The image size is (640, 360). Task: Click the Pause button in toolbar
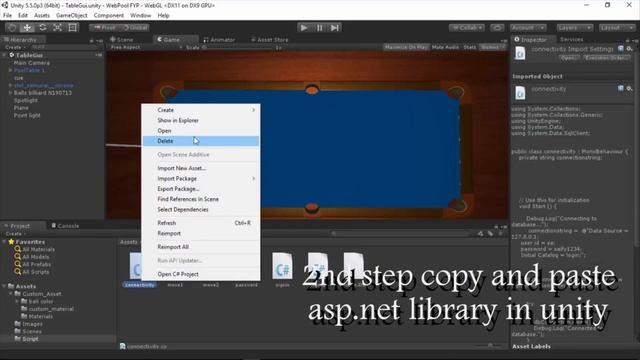pyautogui.click(x=320, y=27)
